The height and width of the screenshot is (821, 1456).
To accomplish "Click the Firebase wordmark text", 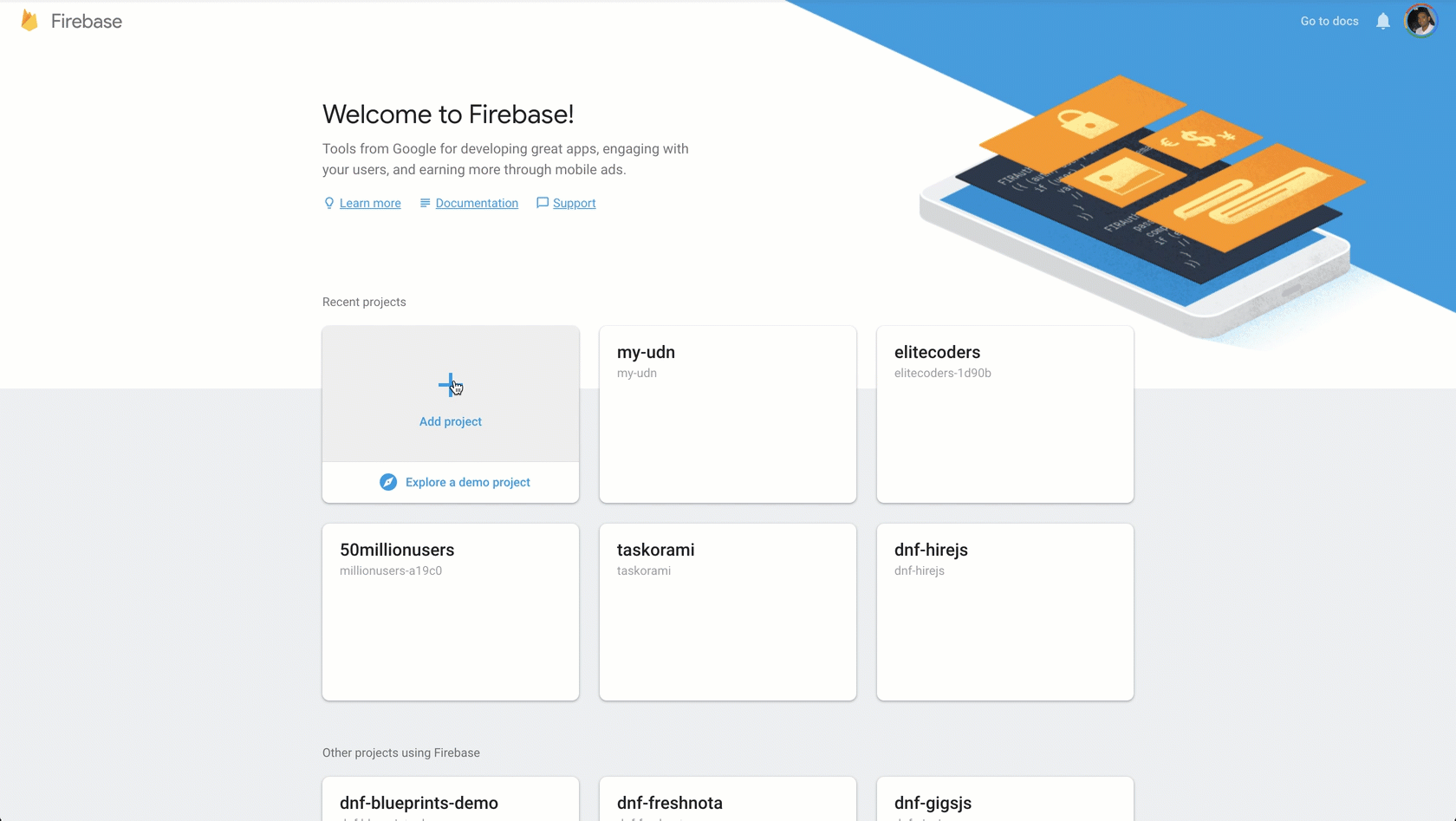I will coord(87,21).
